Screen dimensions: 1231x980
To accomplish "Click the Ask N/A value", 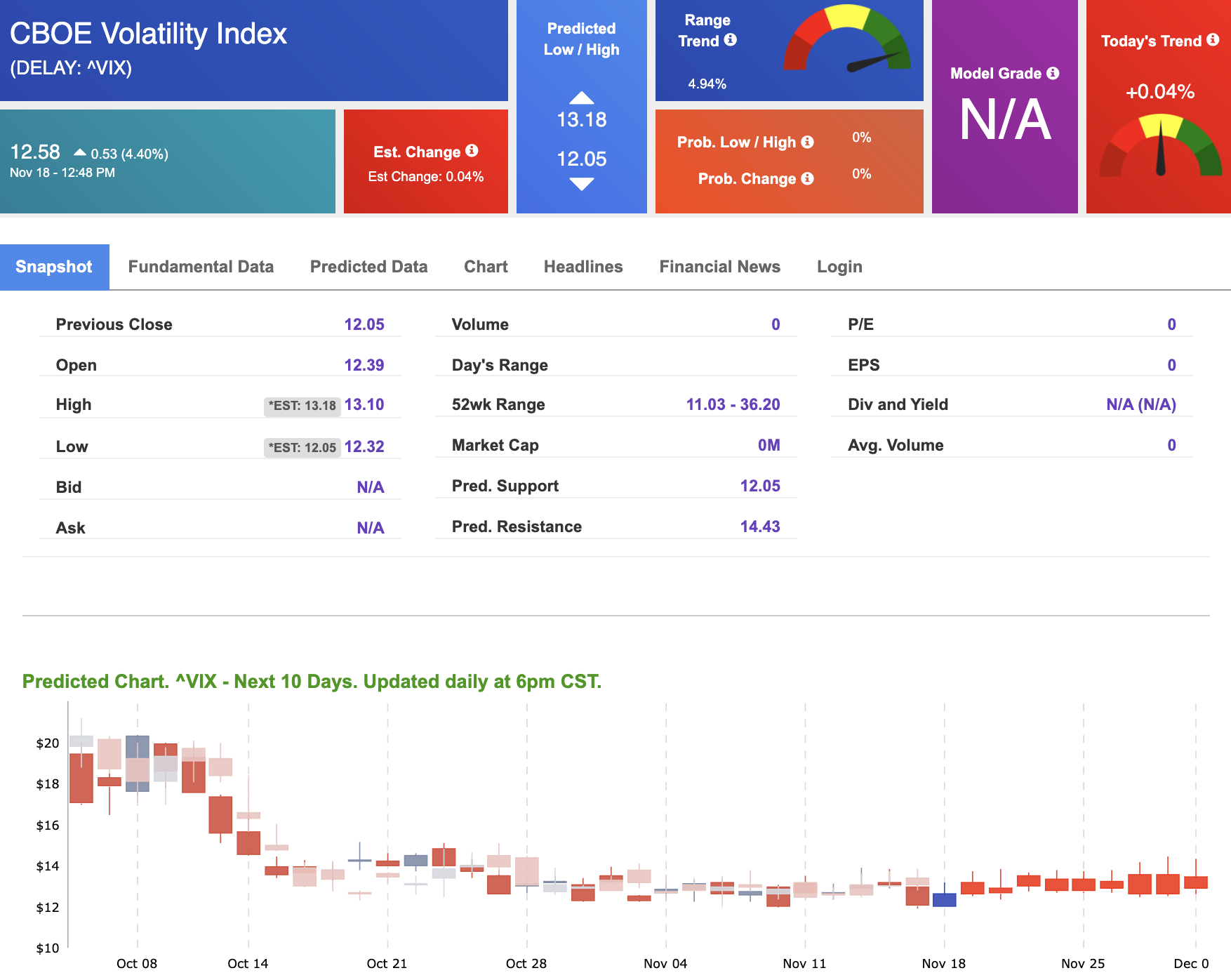I will point(371,528).
